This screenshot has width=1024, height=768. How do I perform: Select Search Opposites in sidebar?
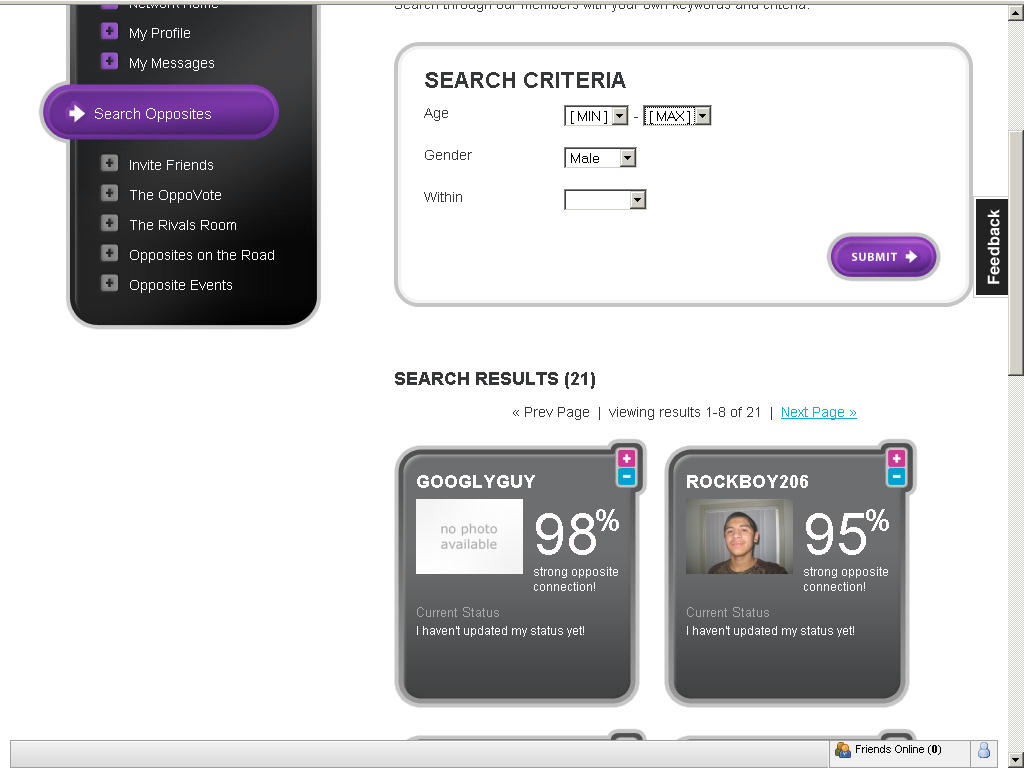coord(160,112)
